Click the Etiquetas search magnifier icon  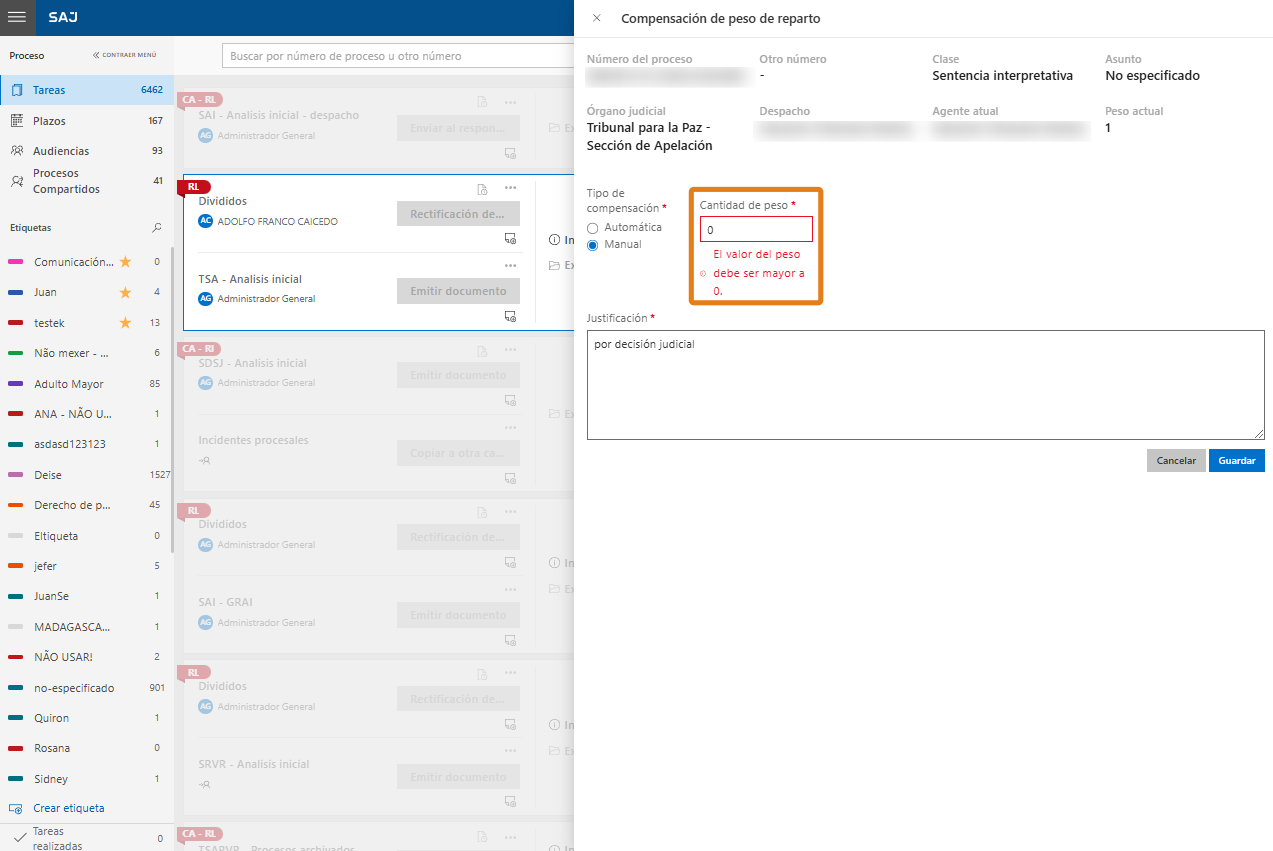[157, 228]
